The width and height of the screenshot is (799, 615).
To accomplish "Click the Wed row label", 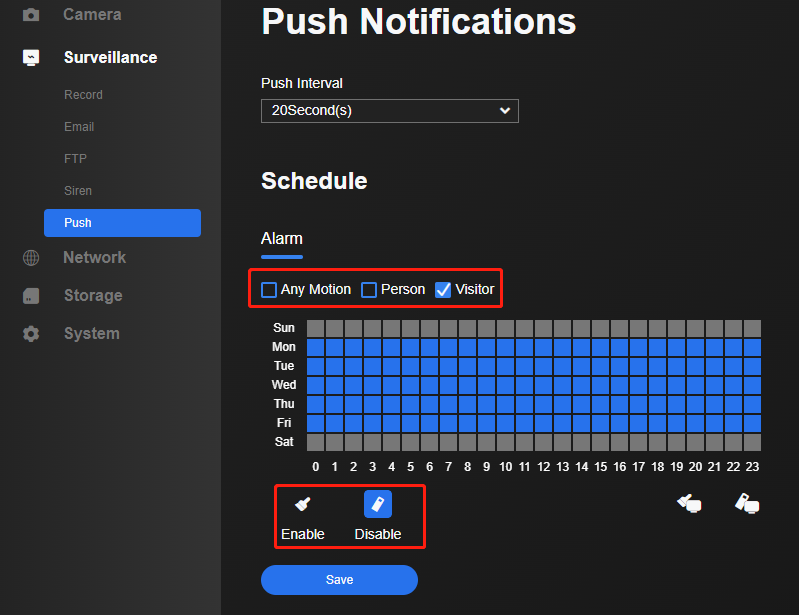I will pyautogui.click(x=284, y=385).
